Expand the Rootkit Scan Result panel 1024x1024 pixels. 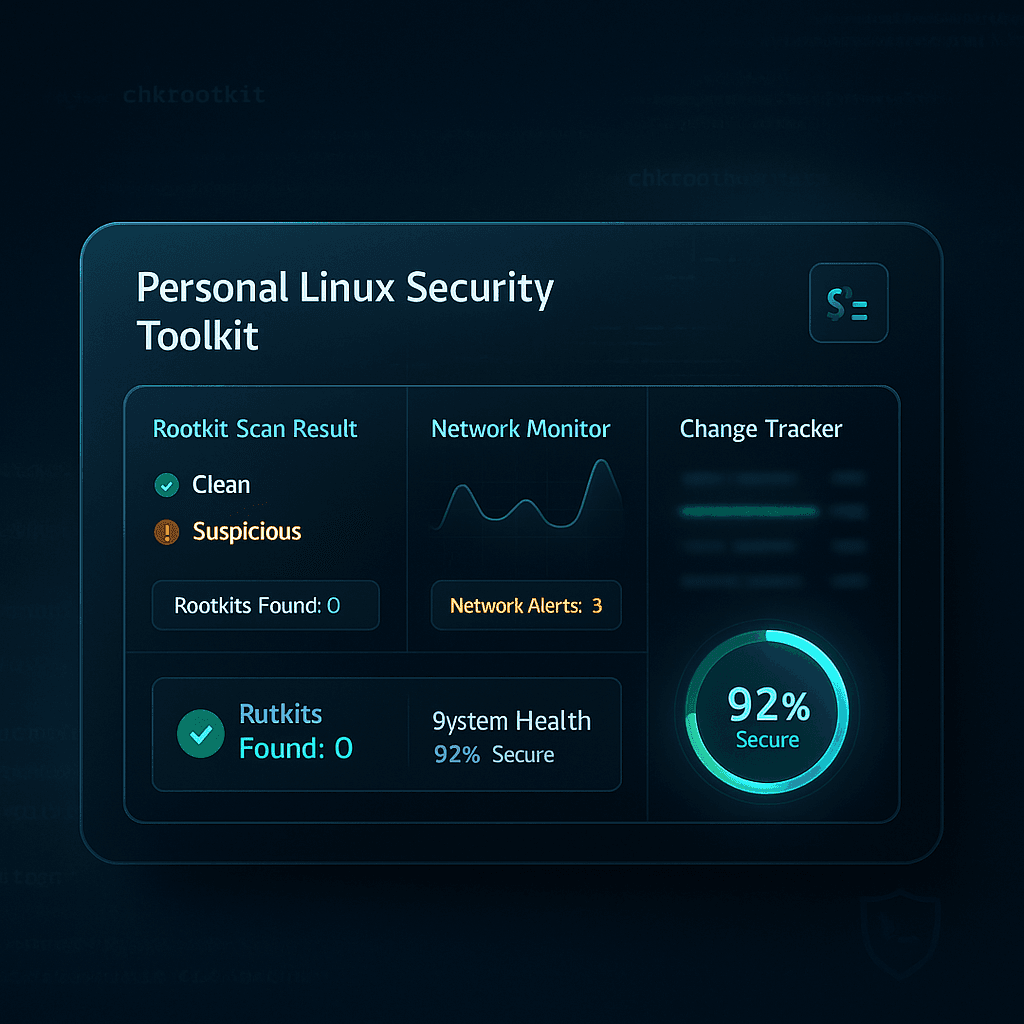click(x=255, y=429)
